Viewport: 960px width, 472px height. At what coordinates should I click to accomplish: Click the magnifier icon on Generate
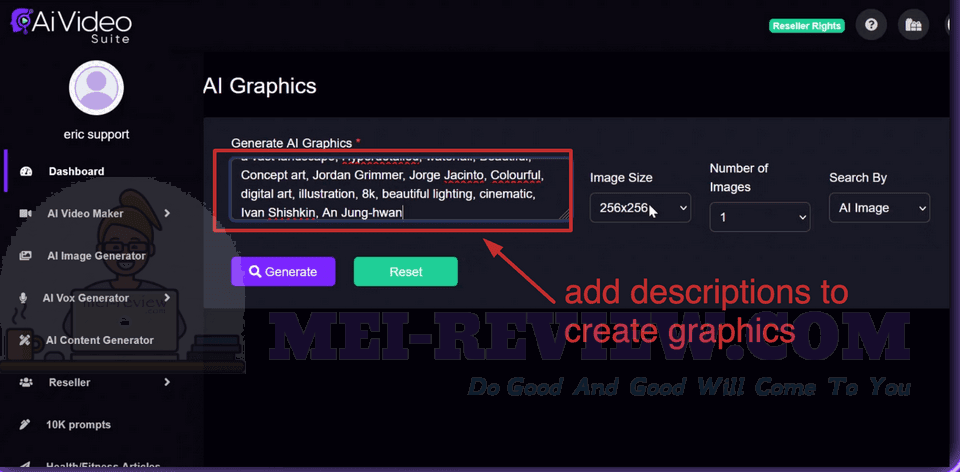pos(255,272)
